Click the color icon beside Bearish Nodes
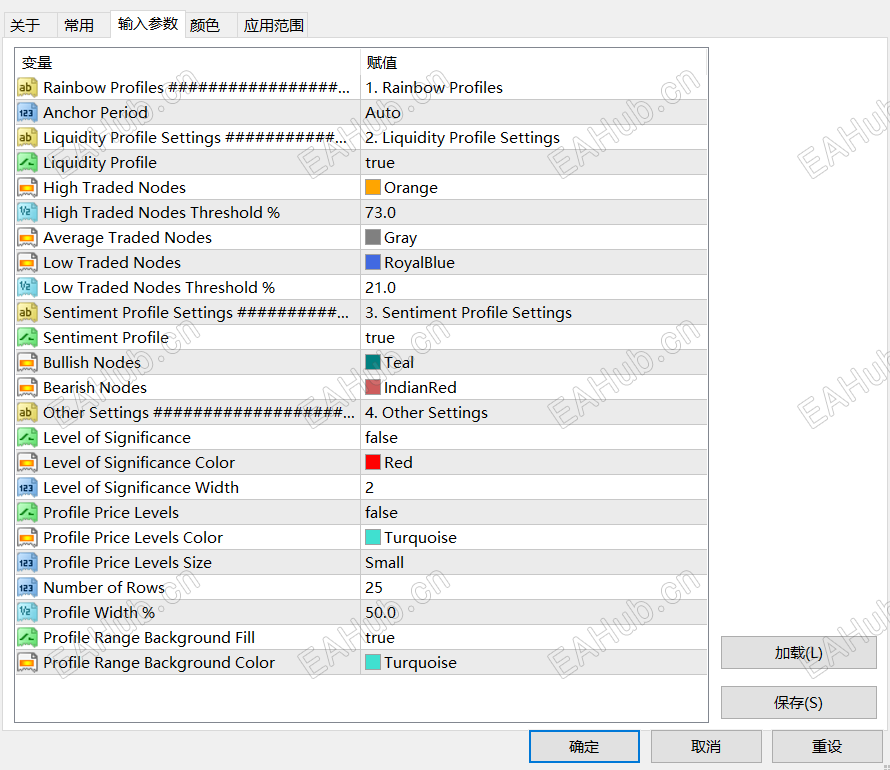 point(27,388)
